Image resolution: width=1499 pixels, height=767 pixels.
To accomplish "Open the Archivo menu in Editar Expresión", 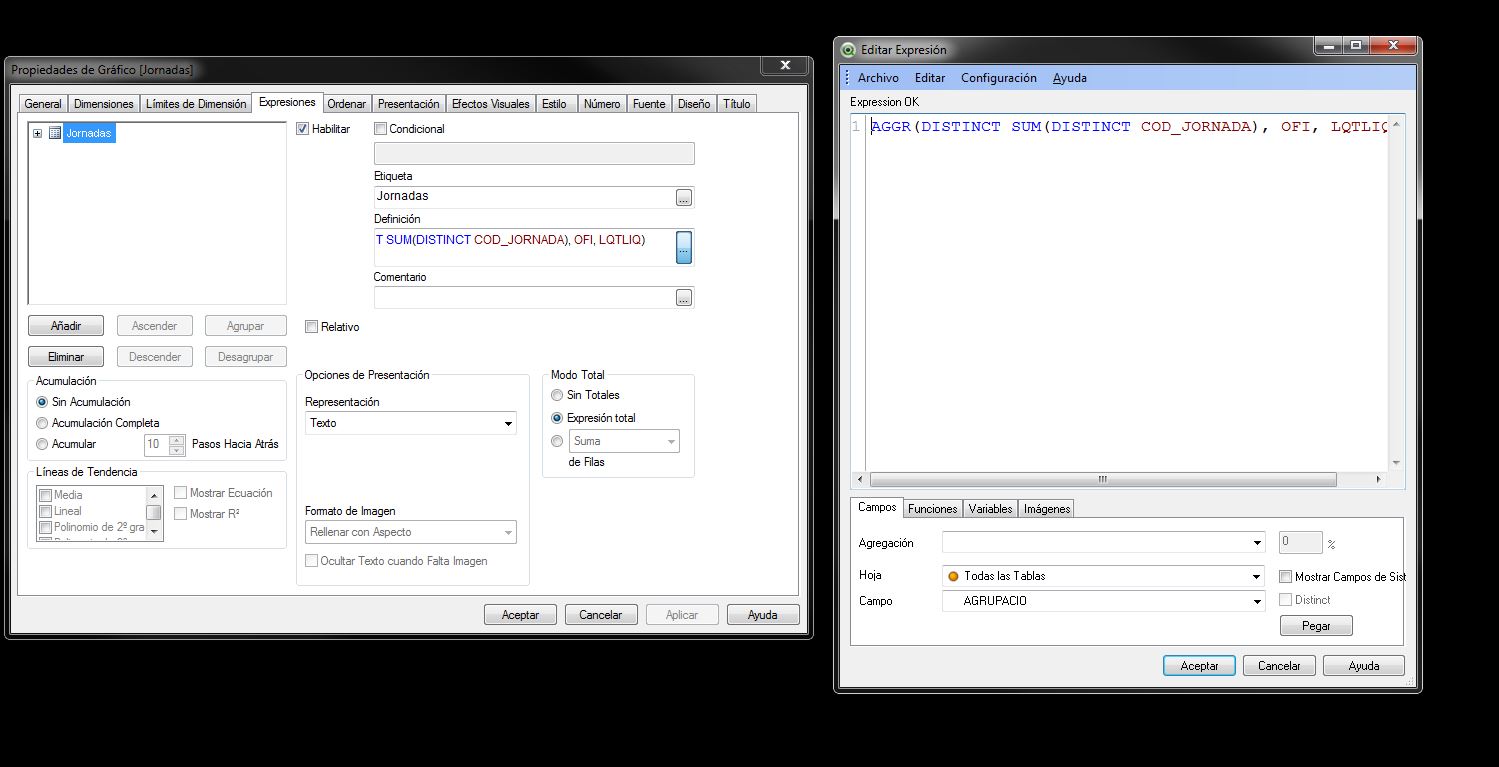I will click(878, 78).
